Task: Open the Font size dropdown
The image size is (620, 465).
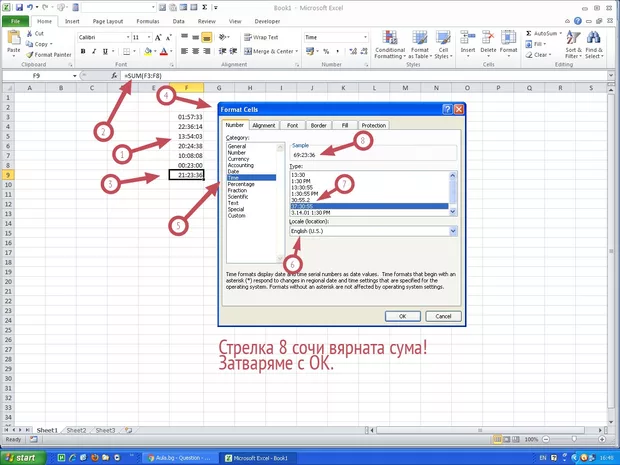Action: [149, 38]
